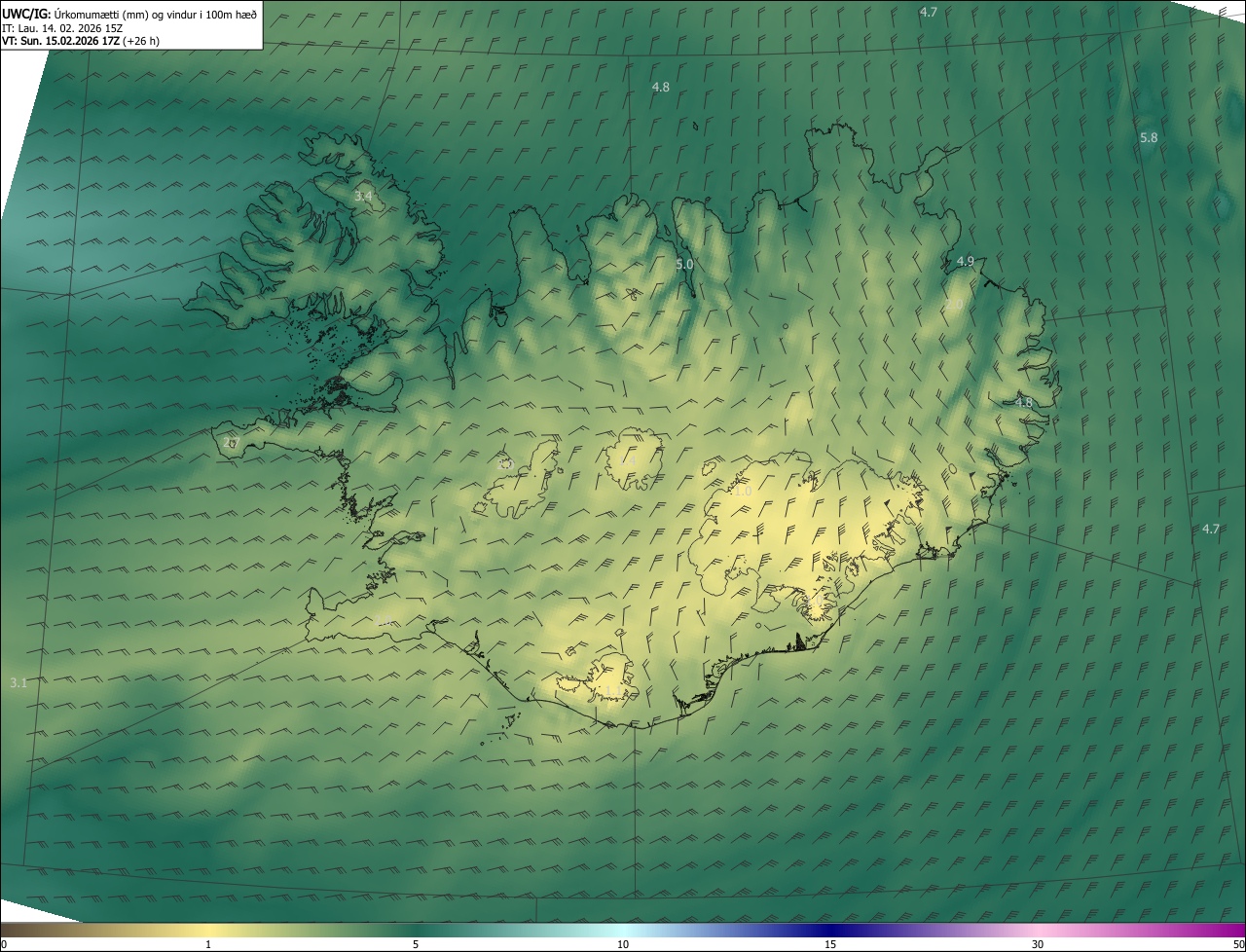The width and height of the screenshot is (1246, 952).
Task: Click the 50 tick label on the color scale
Action: click(1238, 944)
